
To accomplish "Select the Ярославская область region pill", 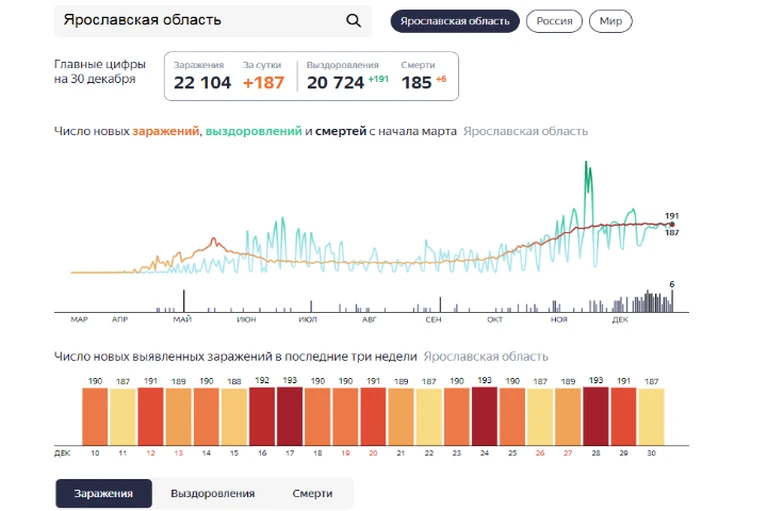I will (454, 21).
